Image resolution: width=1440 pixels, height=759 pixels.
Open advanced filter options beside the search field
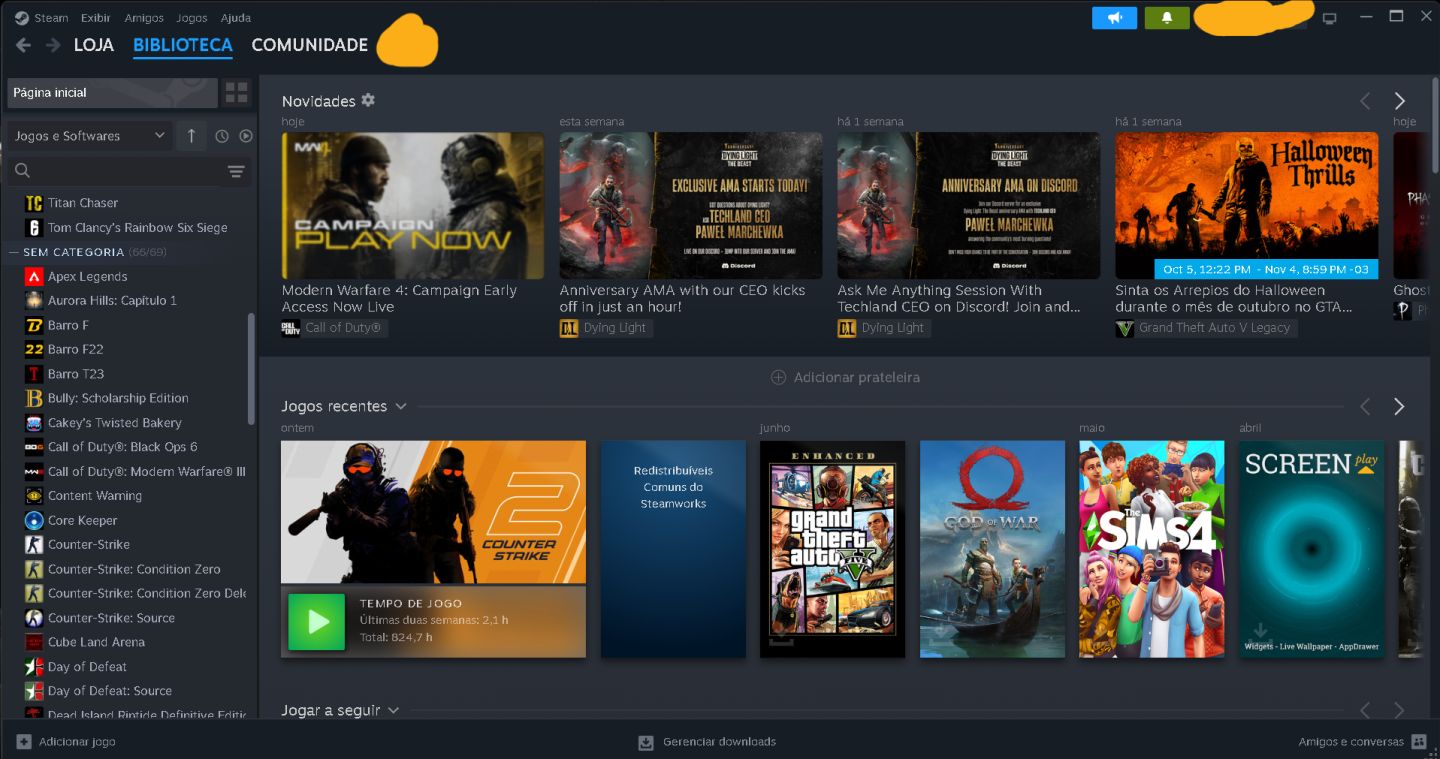pos(236,171)
